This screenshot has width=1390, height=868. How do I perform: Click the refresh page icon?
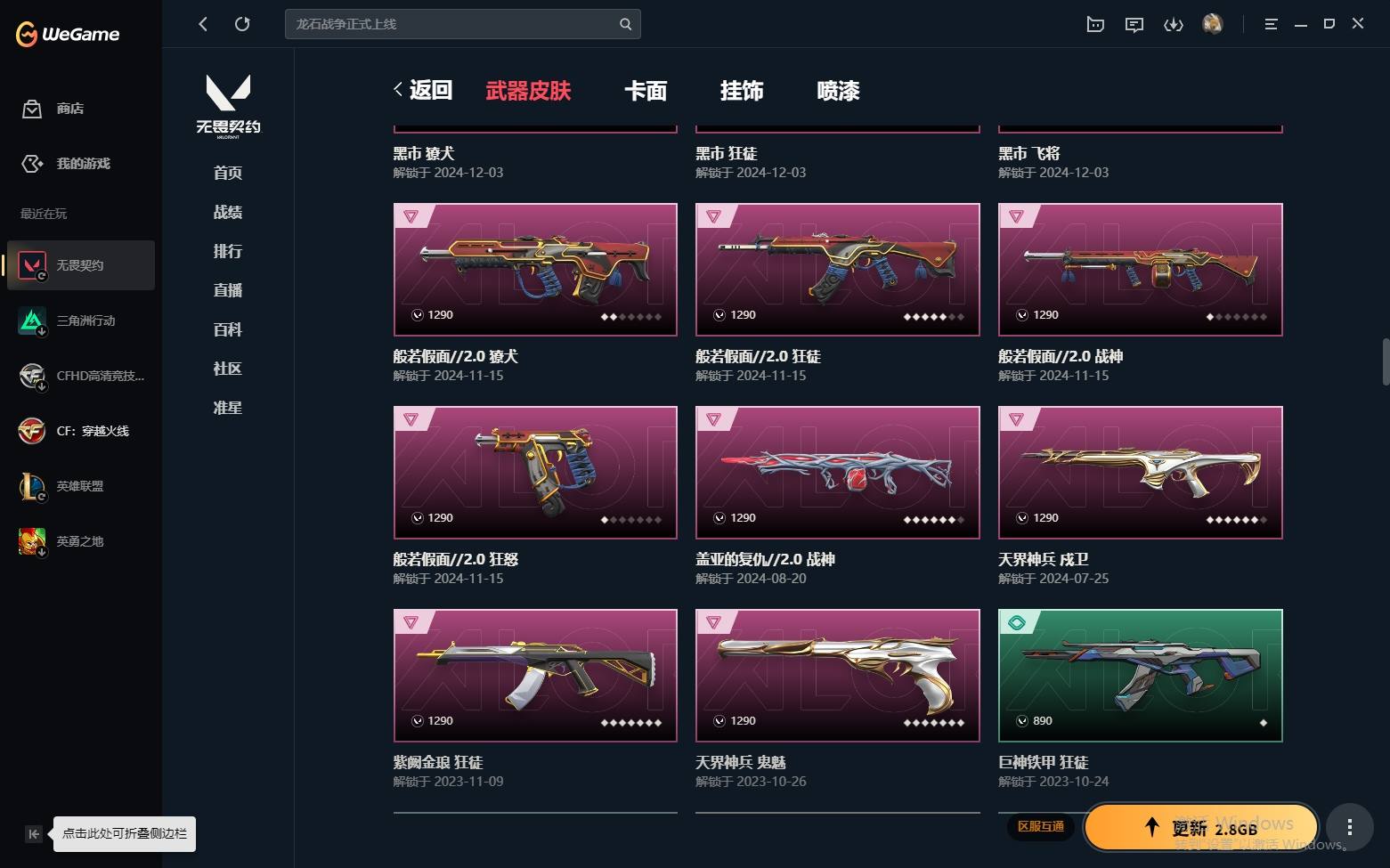242,24
